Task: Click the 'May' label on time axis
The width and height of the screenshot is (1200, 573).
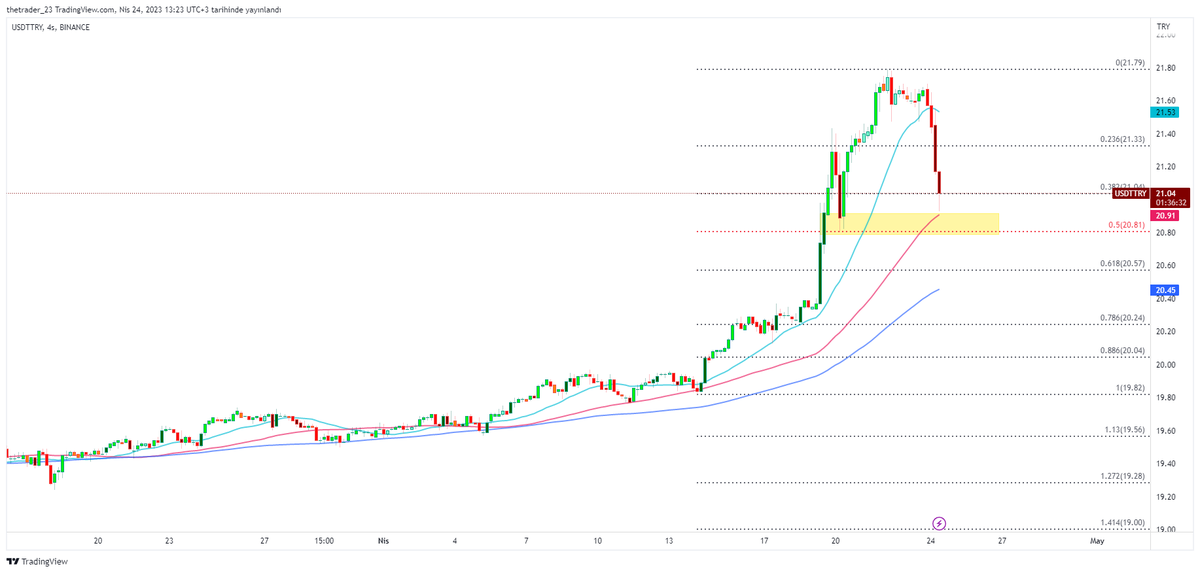Action: [1097, 541]
